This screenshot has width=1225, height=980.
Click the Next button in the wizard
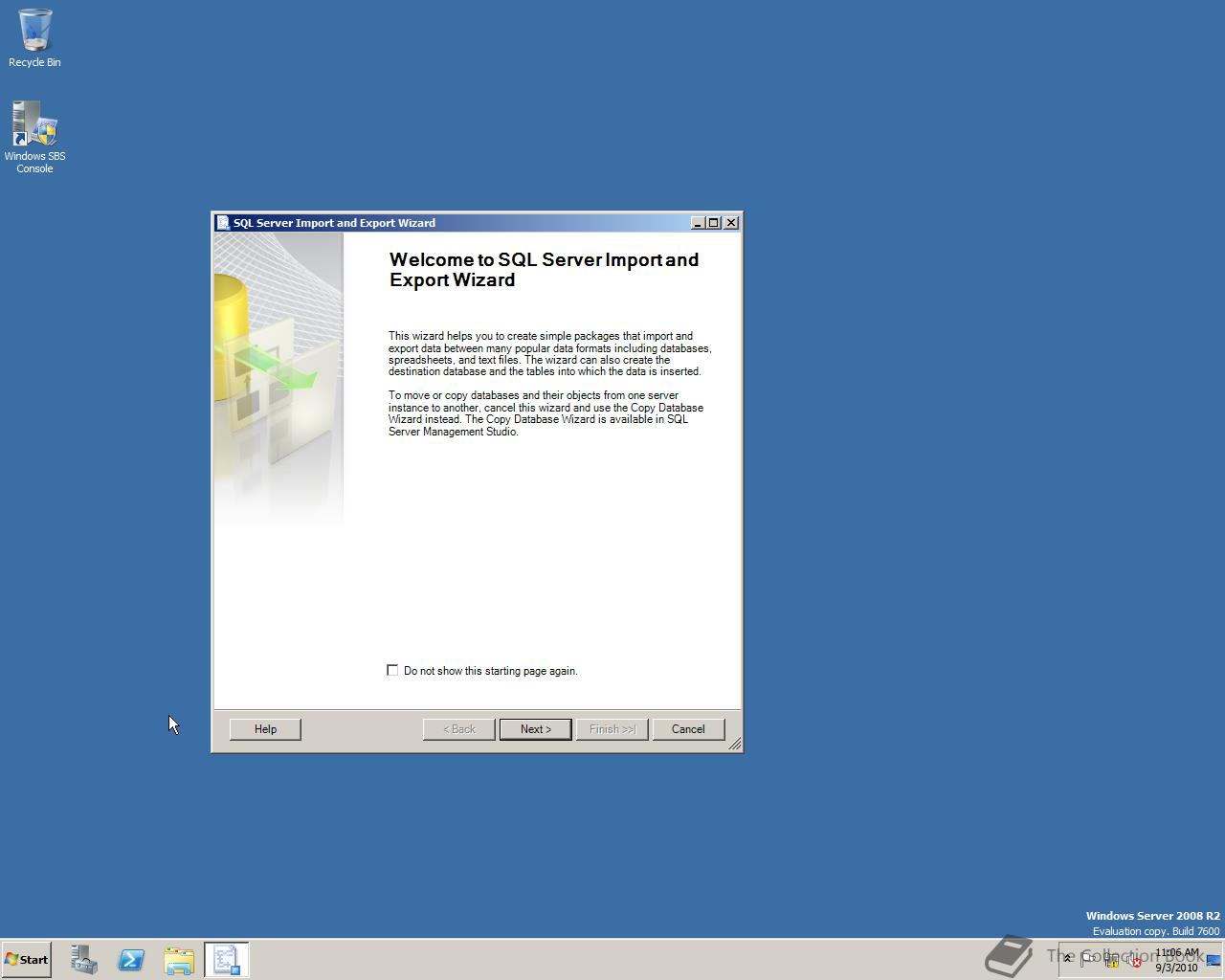(x=535, y=729)
